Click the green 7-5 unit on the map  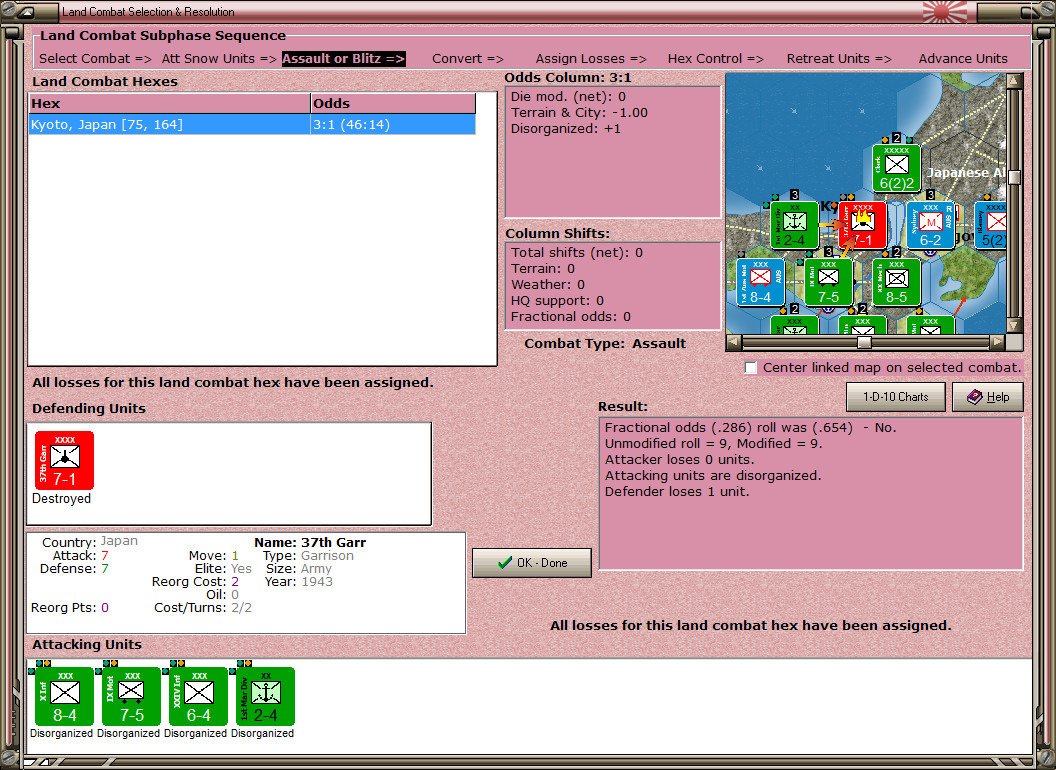[x=828, y=283]
